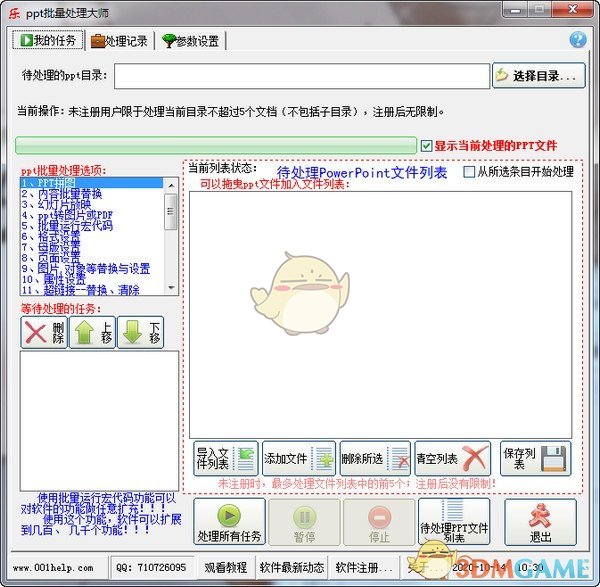The width and height of the screenshot is (600, 587).
Task: Start 处理所有任务 with the play button
Action: pyautogui.click(x=229, y=522)
